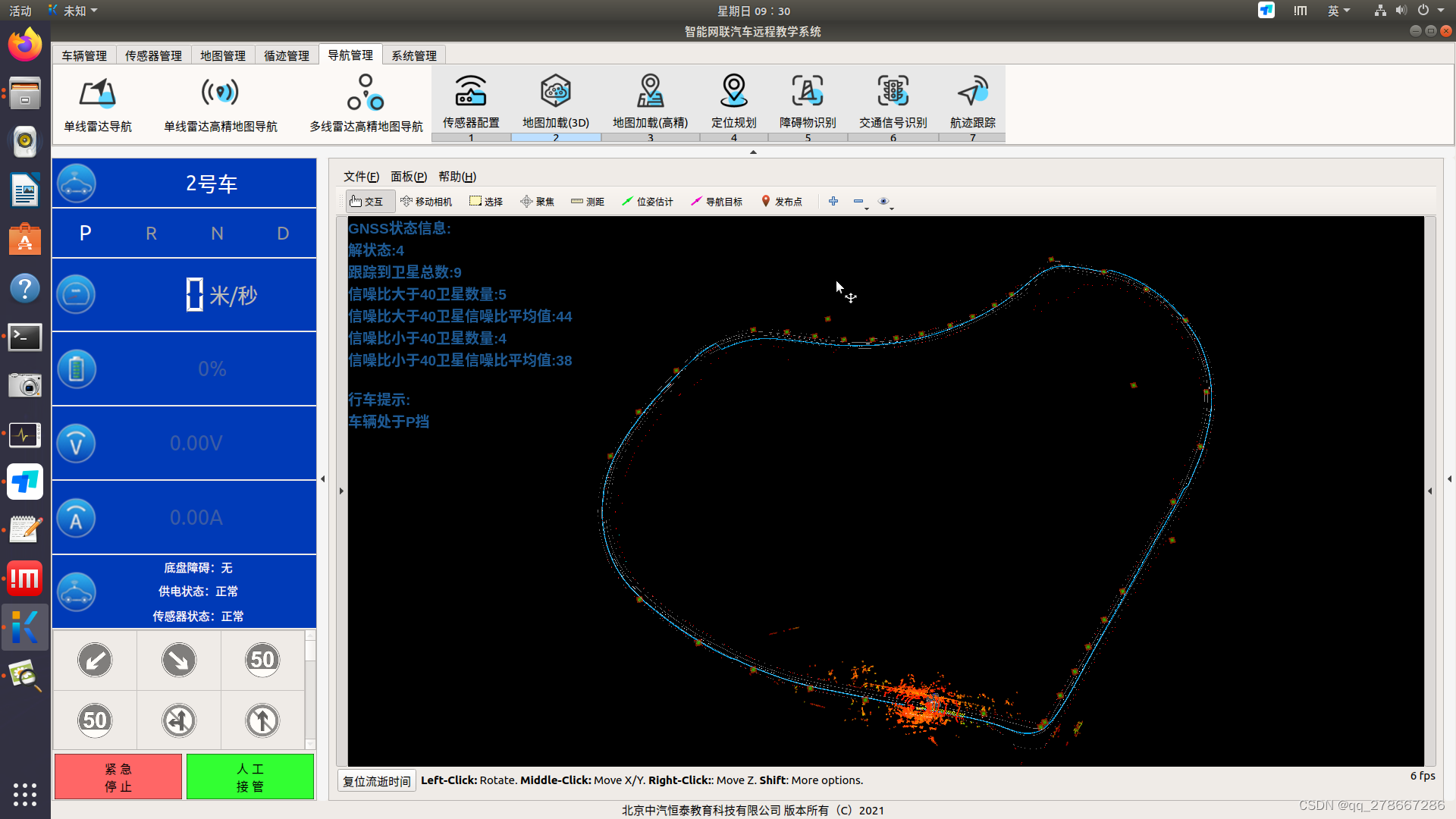
Task: Click the speedometer icon beside 米/秒
Action: coord(77,294)
